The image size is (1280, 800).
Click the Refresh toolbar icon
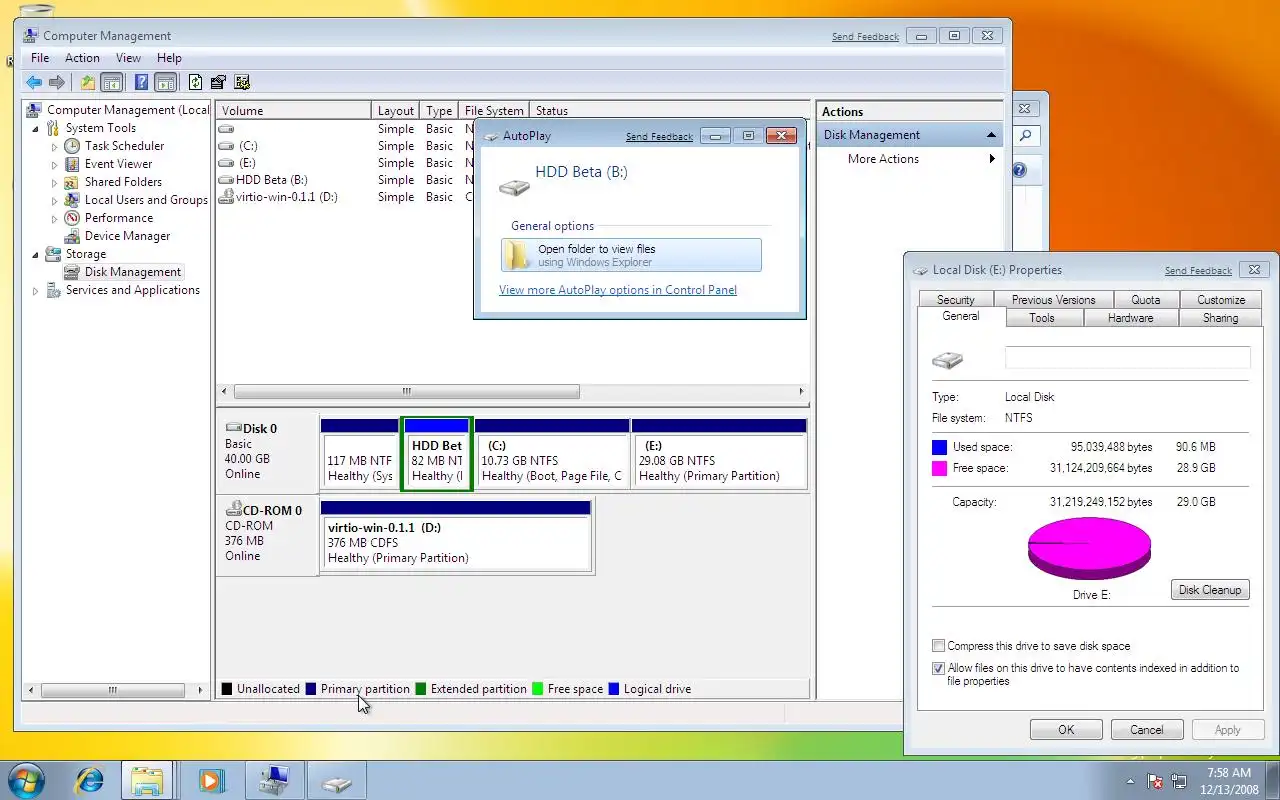click(196, 83)
